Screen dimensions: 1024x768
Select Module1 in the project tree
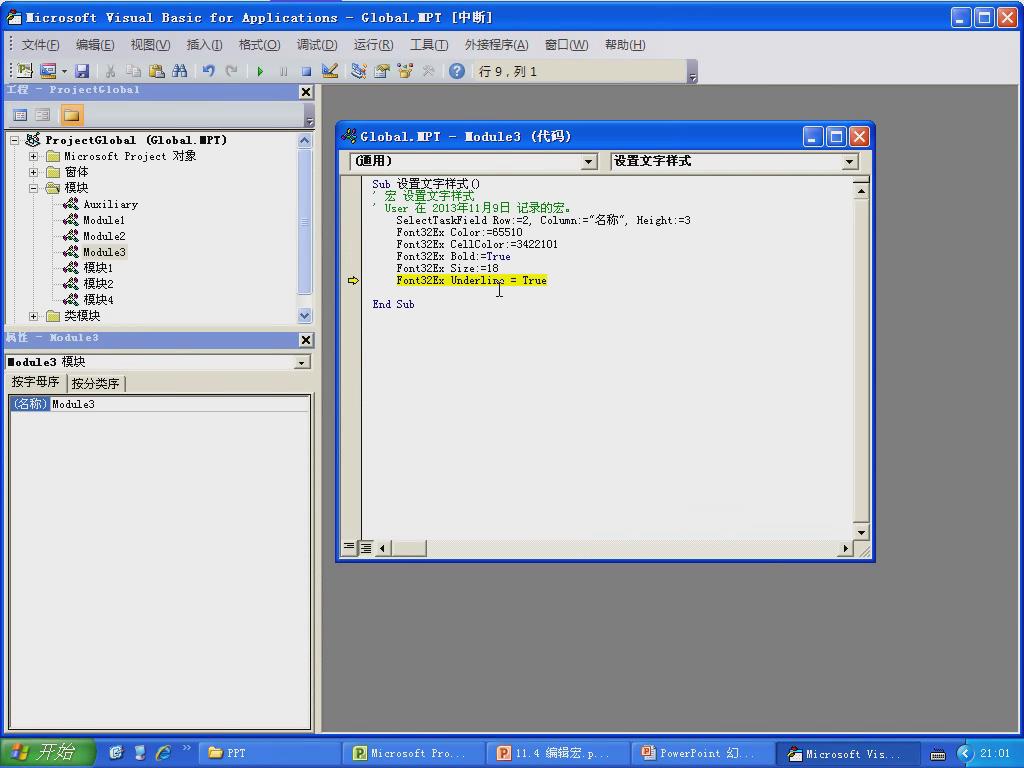tap(104, 220)
